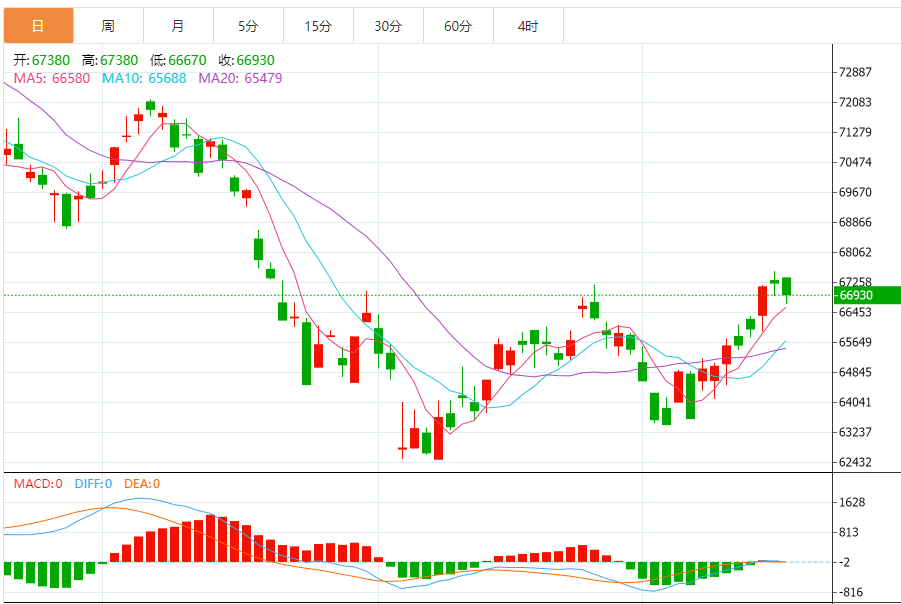The width and height of the screenshot is (901, 604).
Task: Switch to the 月 monthly tab
Action: 179,26
